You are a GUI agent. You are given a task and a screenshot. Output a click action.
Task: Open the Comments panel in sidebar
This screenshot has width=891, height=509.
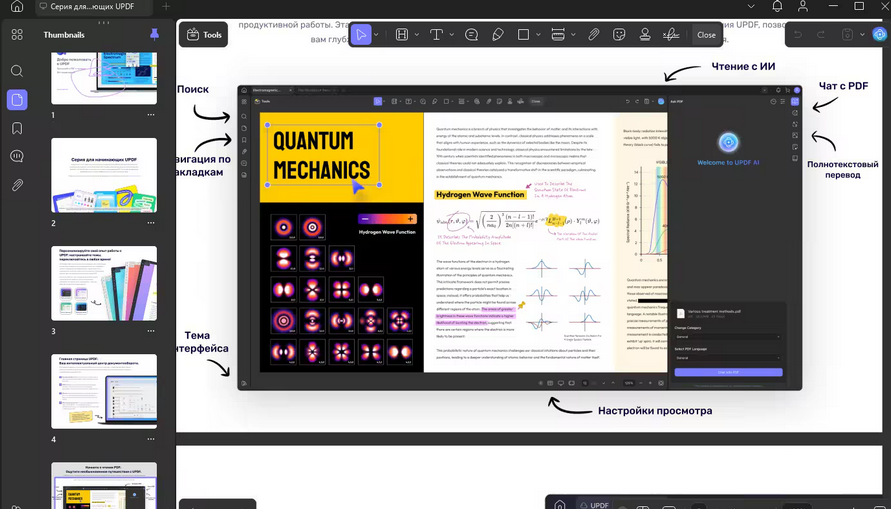[17, 156]
